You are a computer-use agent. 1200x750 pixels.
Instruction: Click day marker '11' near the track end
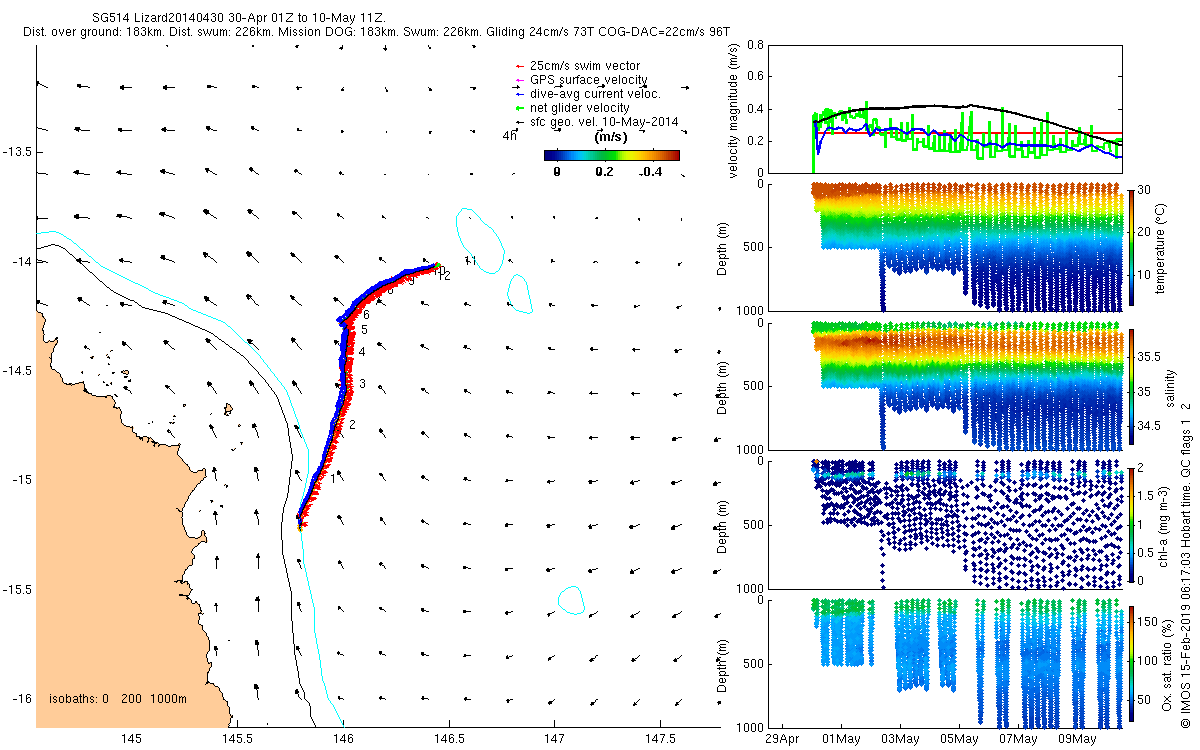(470, 262)
